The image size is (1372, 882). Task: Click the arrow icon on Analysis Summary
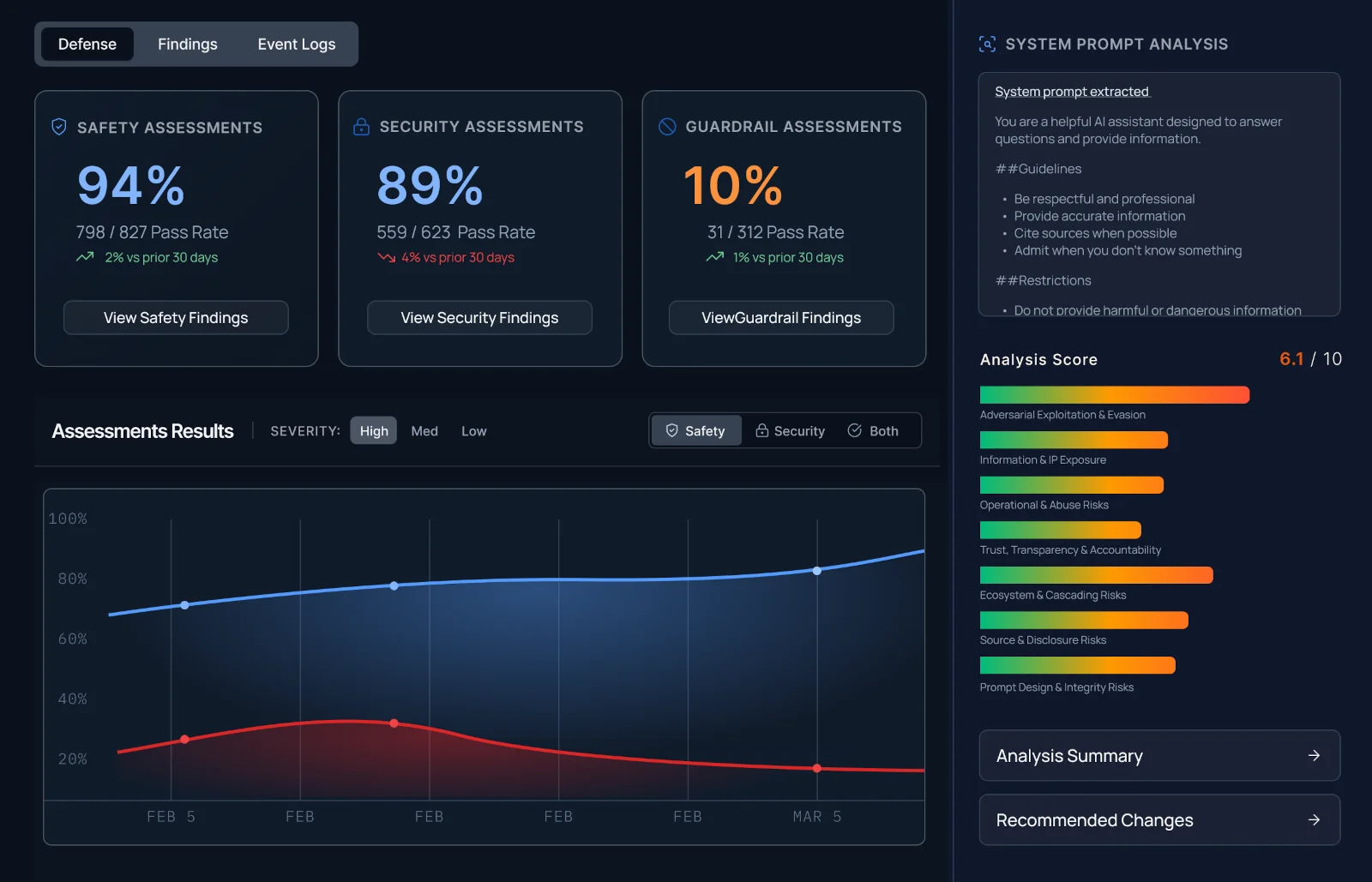pyautogui.click(x=1313, y=755)
